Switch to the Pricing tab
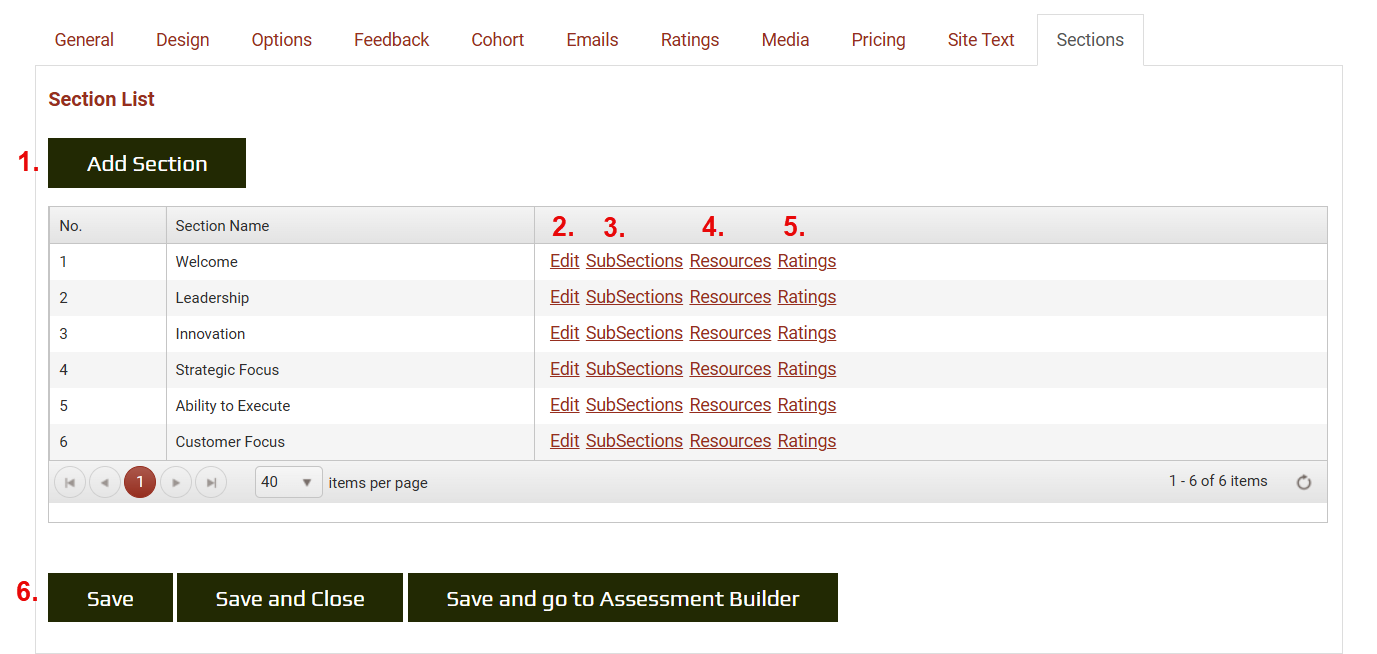 (x=878, y=39)
